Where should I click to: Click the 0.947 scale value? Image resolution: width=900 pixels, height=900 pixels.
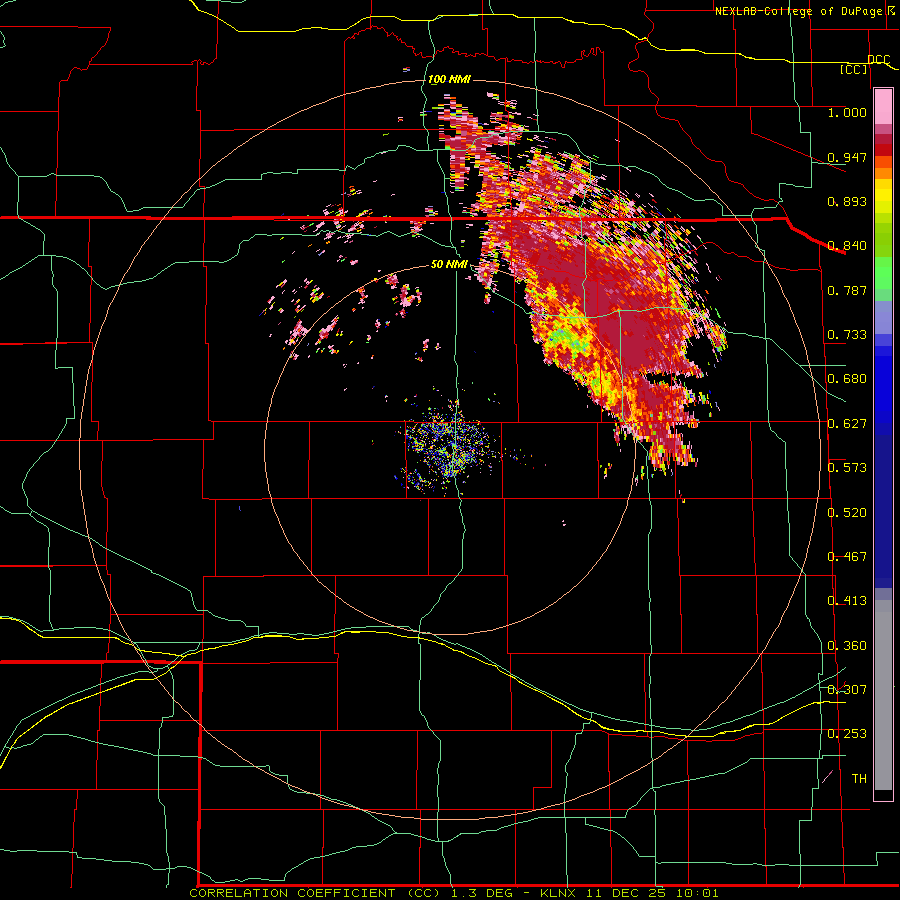click(x=847, y=157)
